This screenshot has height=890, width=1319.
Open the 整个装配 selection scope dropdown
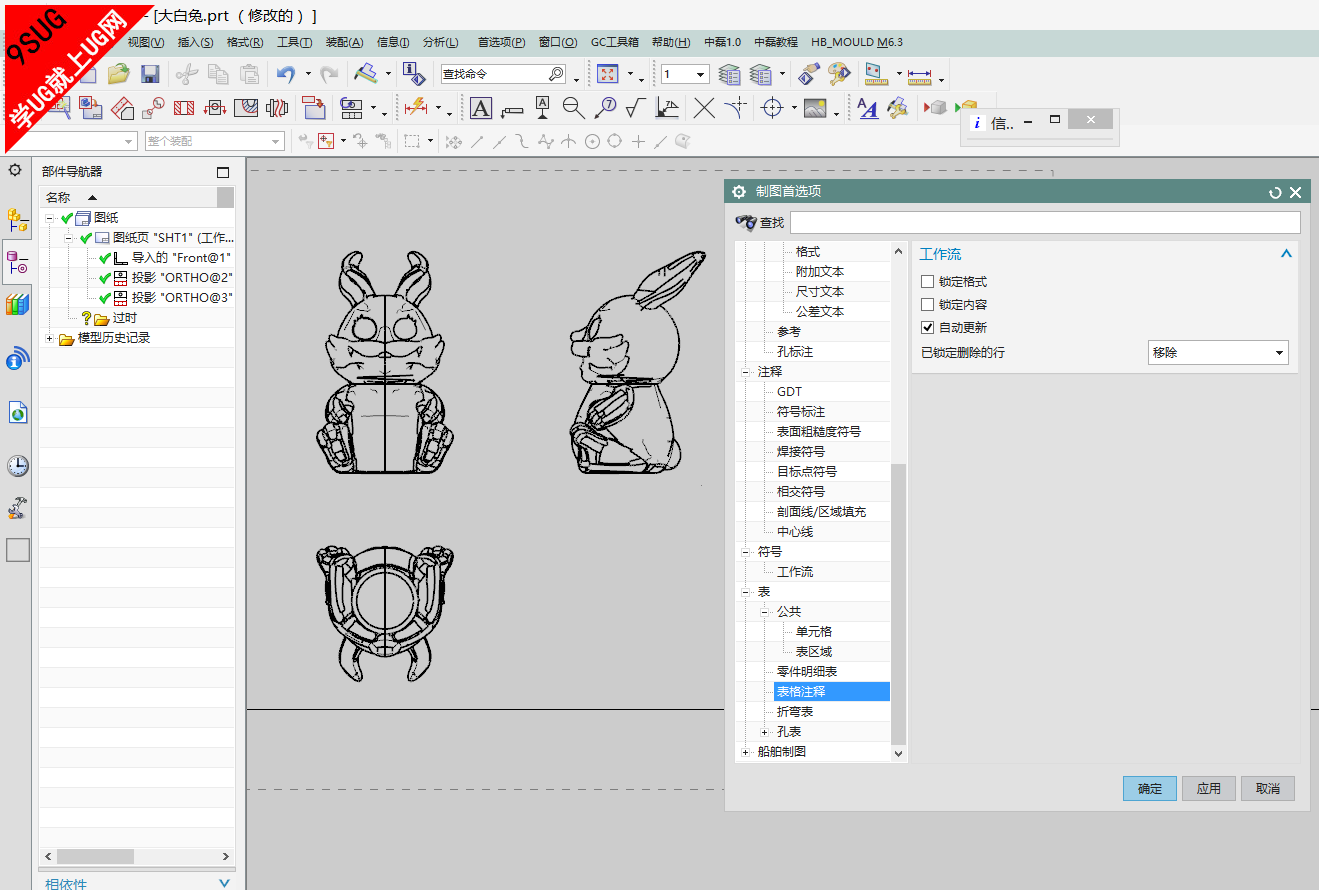pos(214,142)
